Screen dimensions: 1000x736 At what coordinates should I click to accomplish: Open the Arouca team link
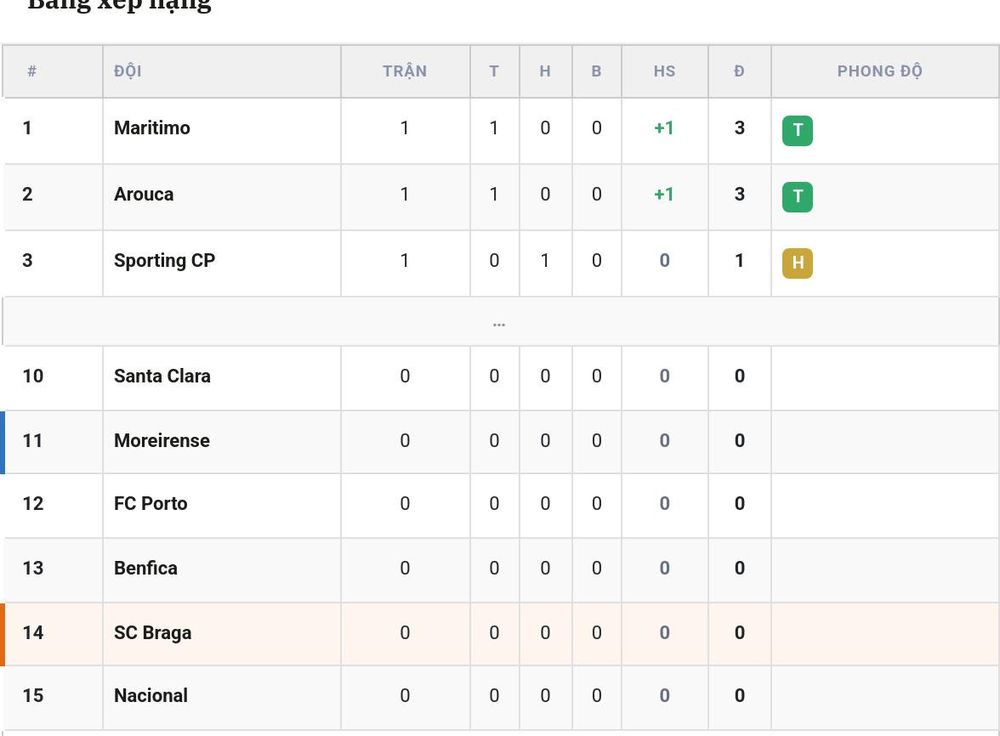click(x=143, y=195)
